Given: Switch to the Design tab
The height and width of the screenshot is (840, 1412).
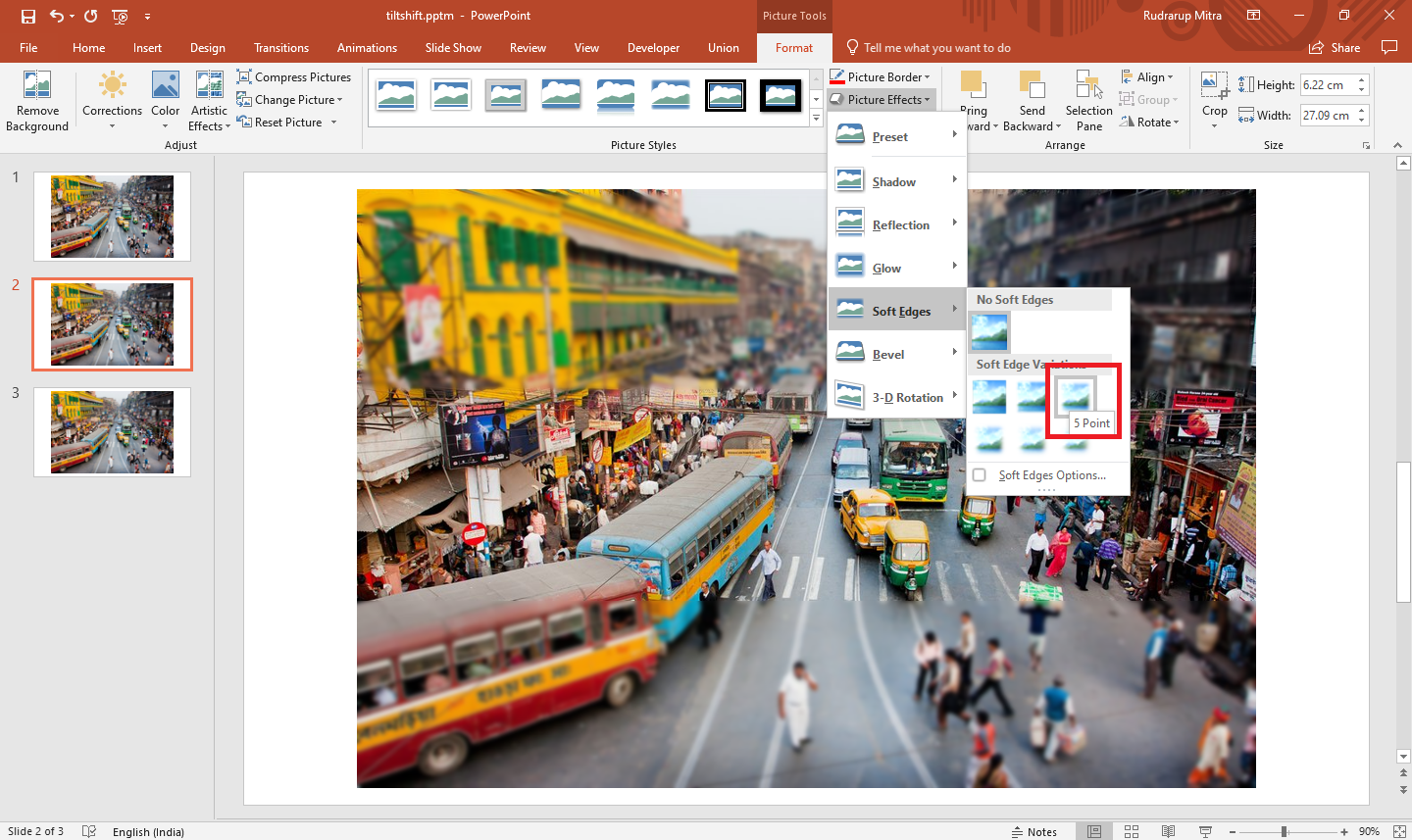Looking at the screenshot, I should (x=207, y=47).
